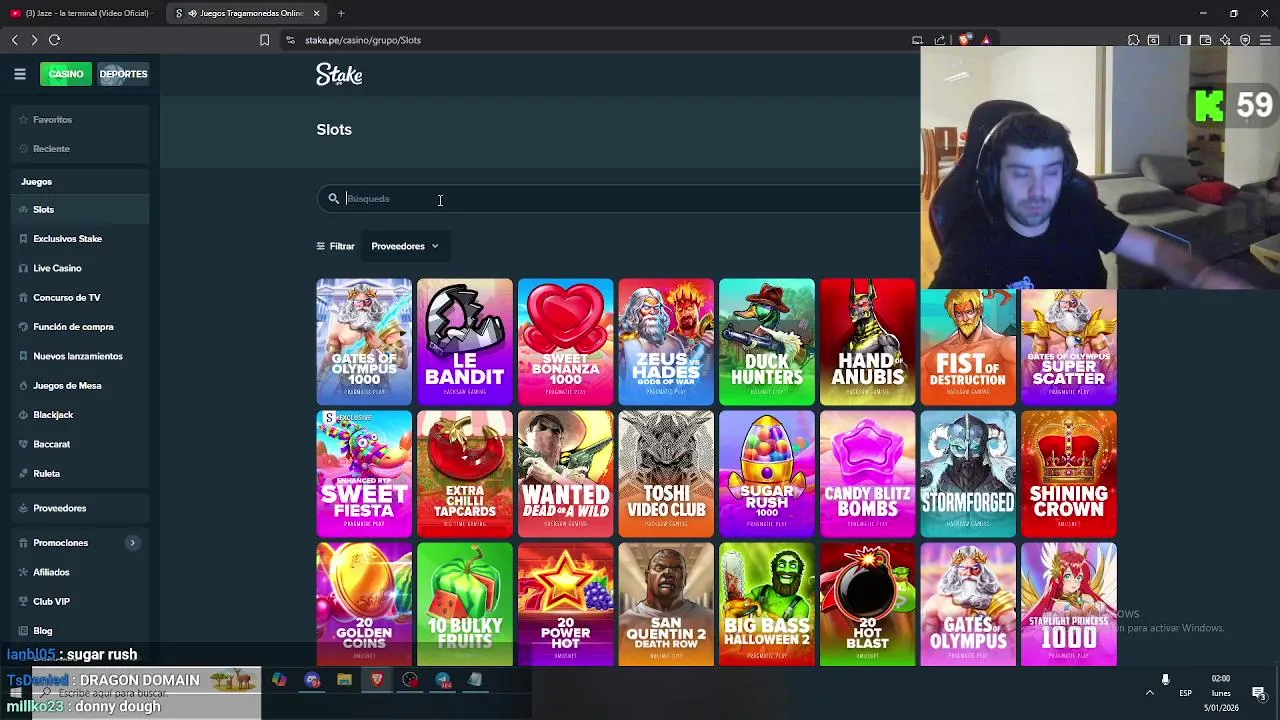Open Starlight Princess 1000 game
This screenshot has width=1280, height=720.
1069,604
